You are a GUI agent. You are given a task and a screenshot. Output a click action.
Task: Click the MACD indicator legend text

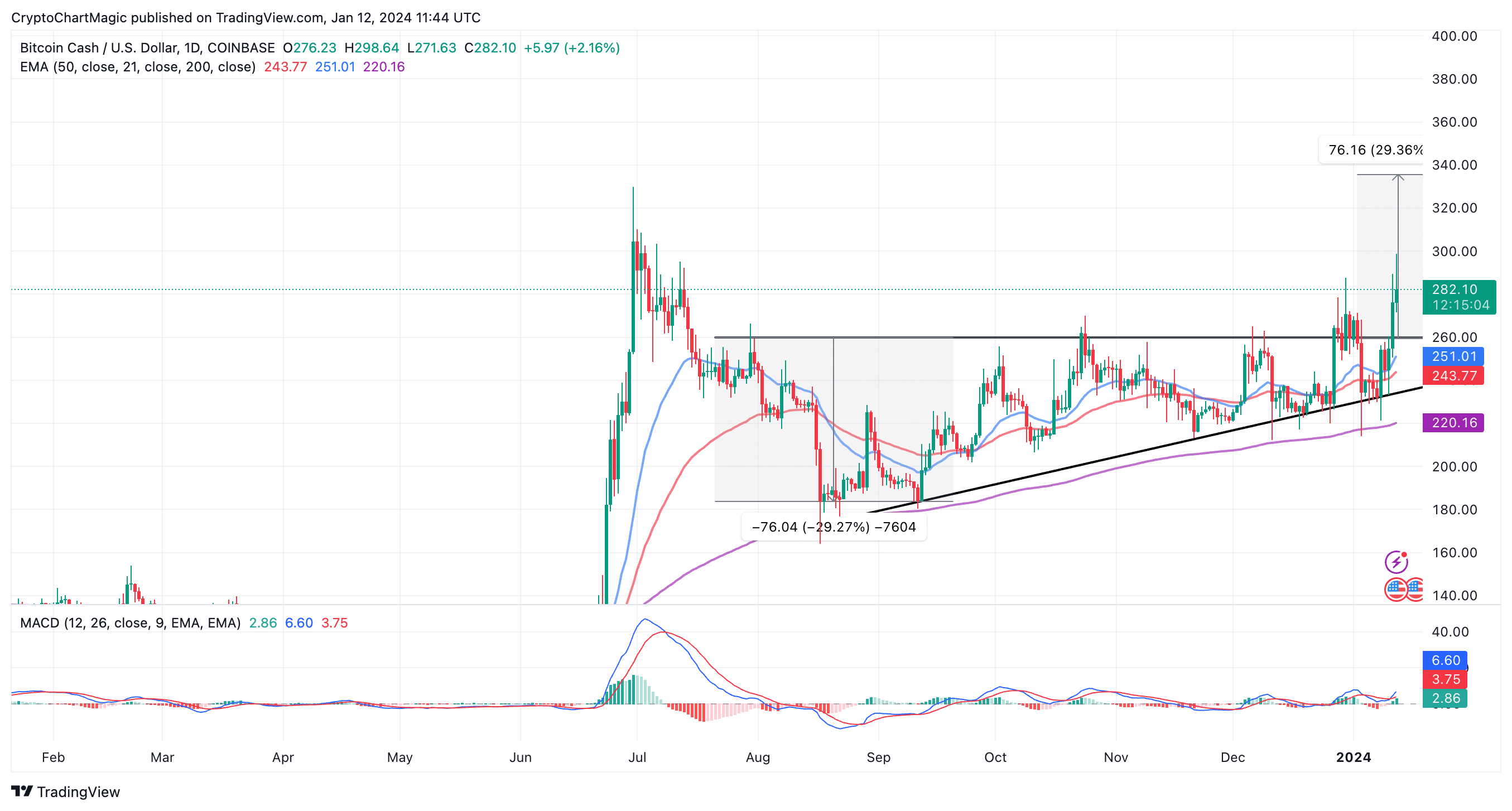point(131,622)
